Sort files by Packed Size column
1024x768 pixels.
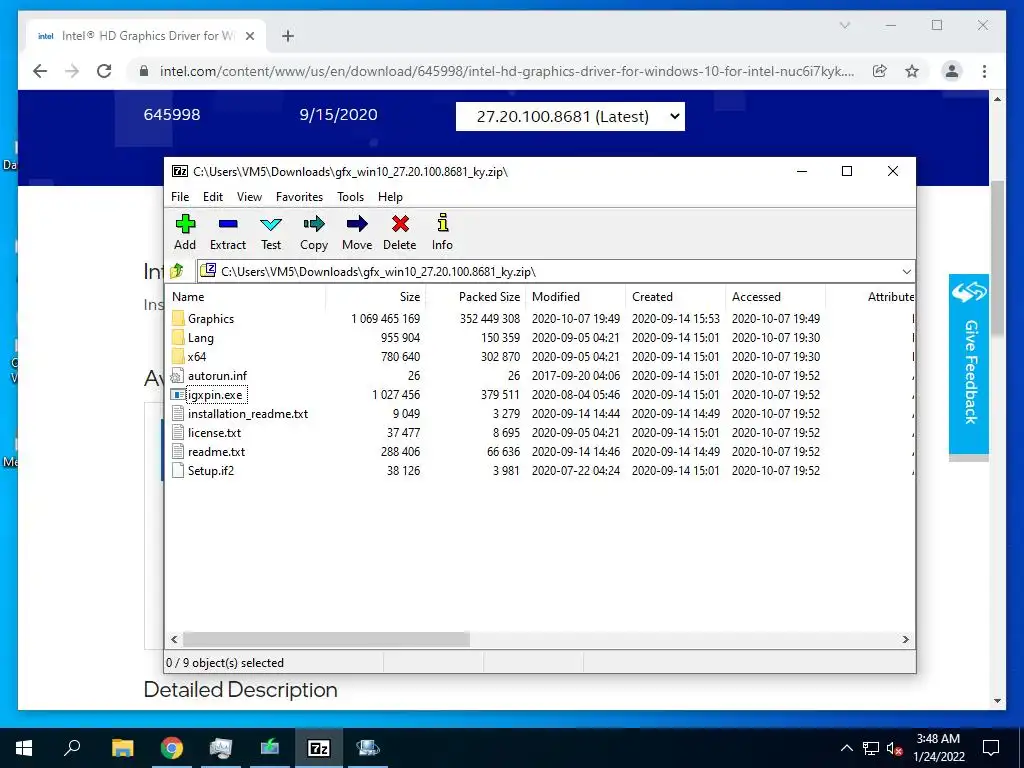click(475, 296)
